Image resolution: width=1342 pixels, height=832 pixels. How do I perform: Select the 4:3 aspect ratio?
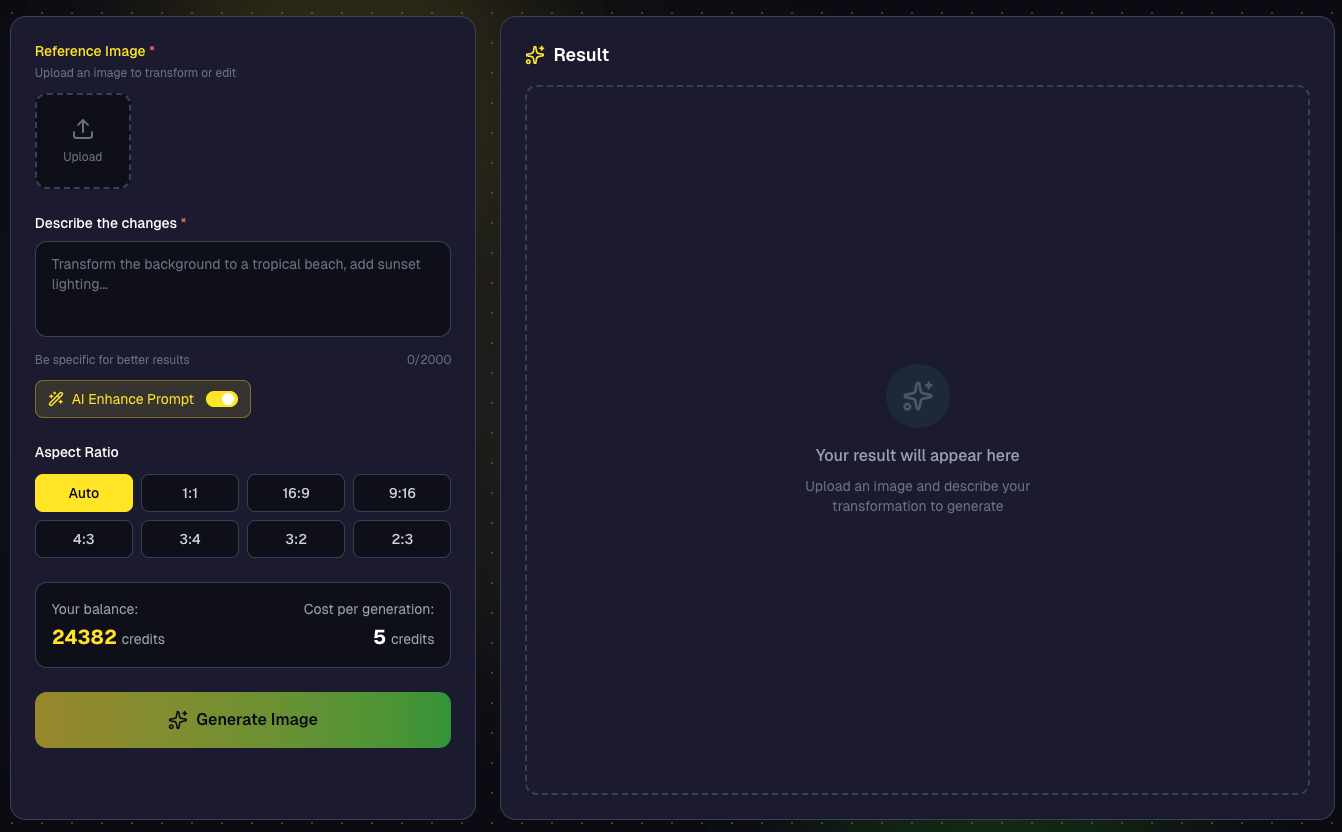pos(83,538)
